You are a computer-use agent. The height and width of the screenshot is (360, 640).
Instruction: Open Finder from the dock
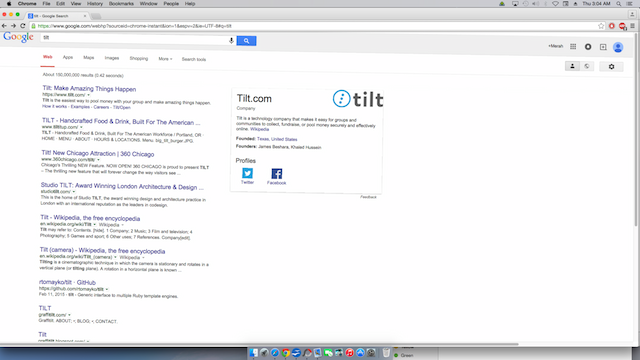point(254,353)
